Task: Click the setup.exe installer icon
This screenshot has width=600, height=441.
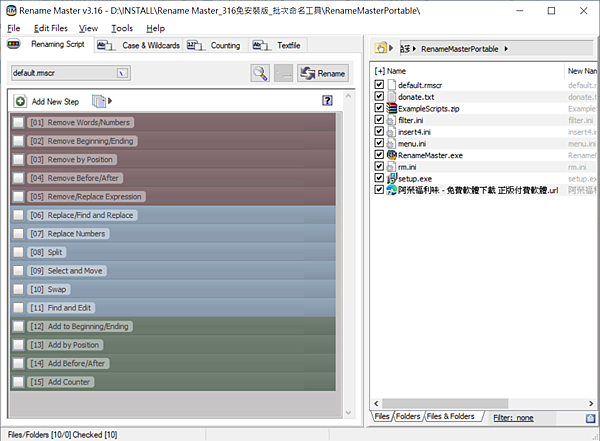Action: coord(391,178)
